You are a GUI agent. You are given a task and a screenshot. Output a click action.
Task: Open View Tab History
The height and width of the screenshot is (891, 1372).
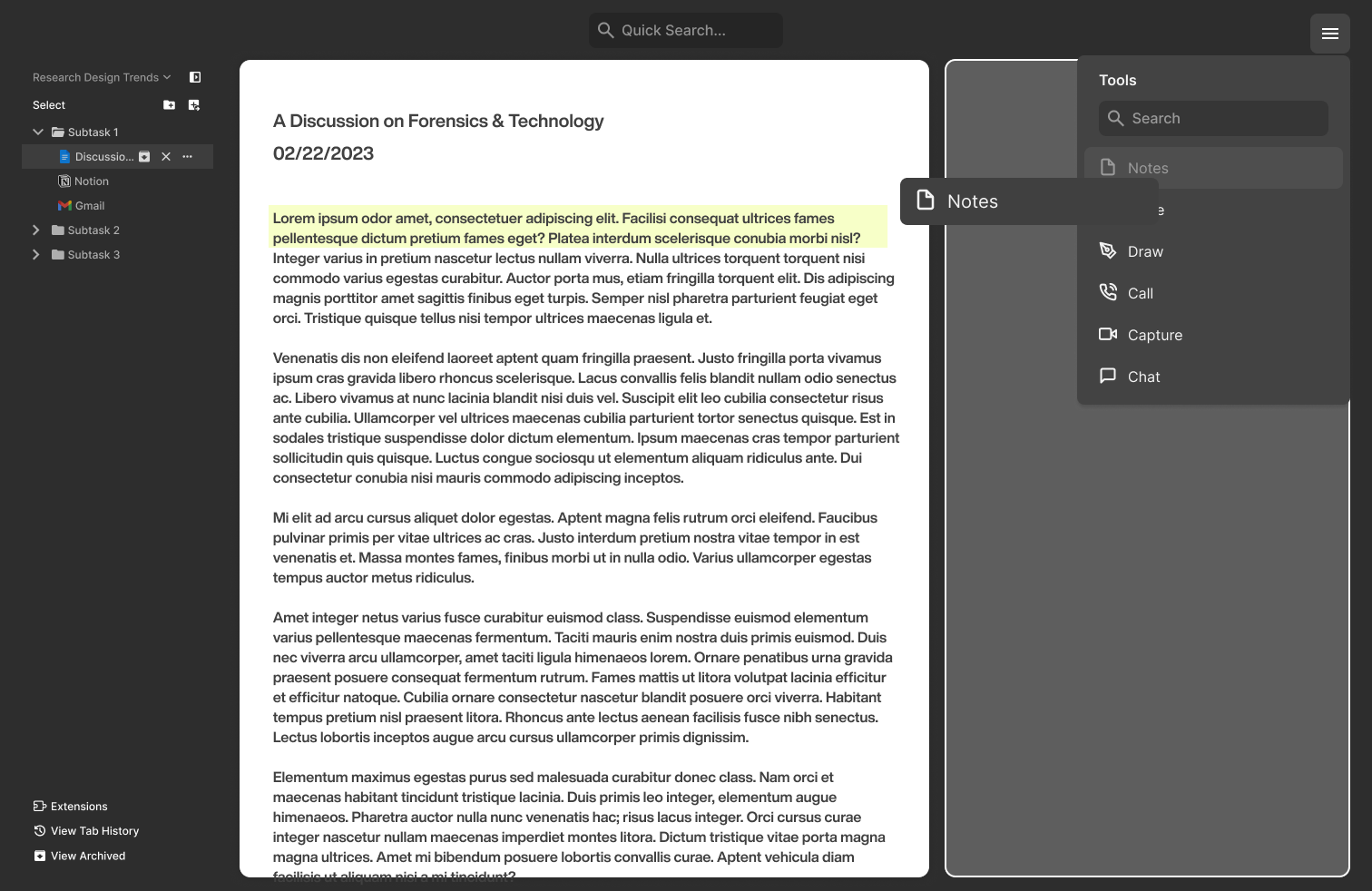(x=86, y=831)
